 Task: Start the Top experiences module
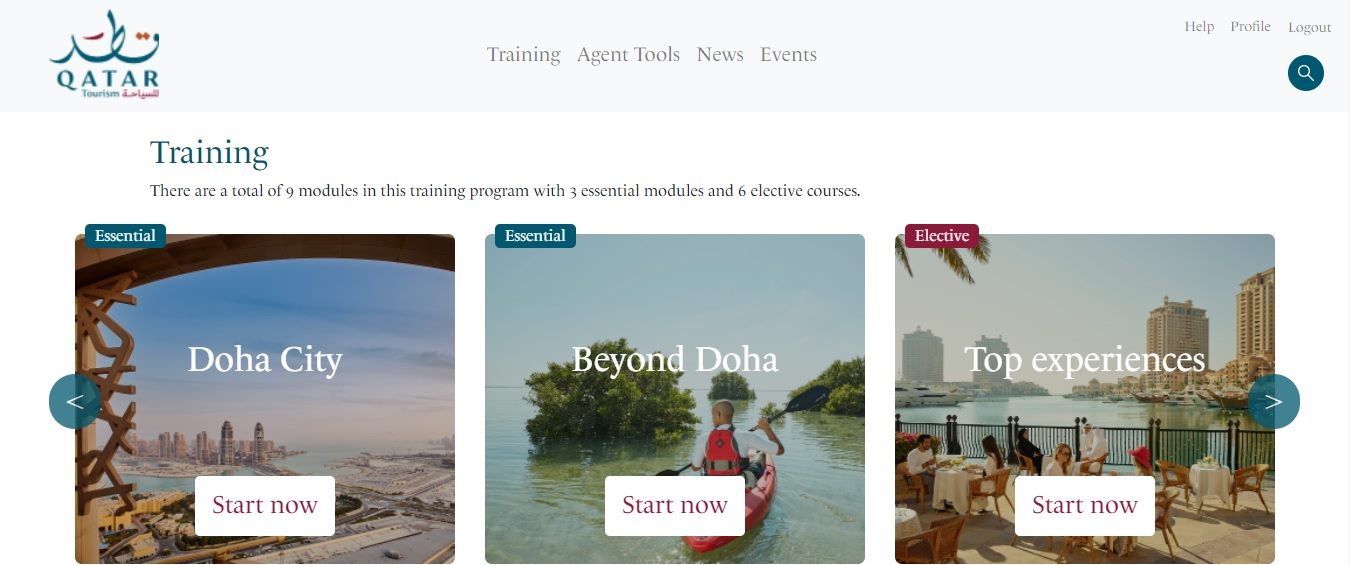point(1084,505)
